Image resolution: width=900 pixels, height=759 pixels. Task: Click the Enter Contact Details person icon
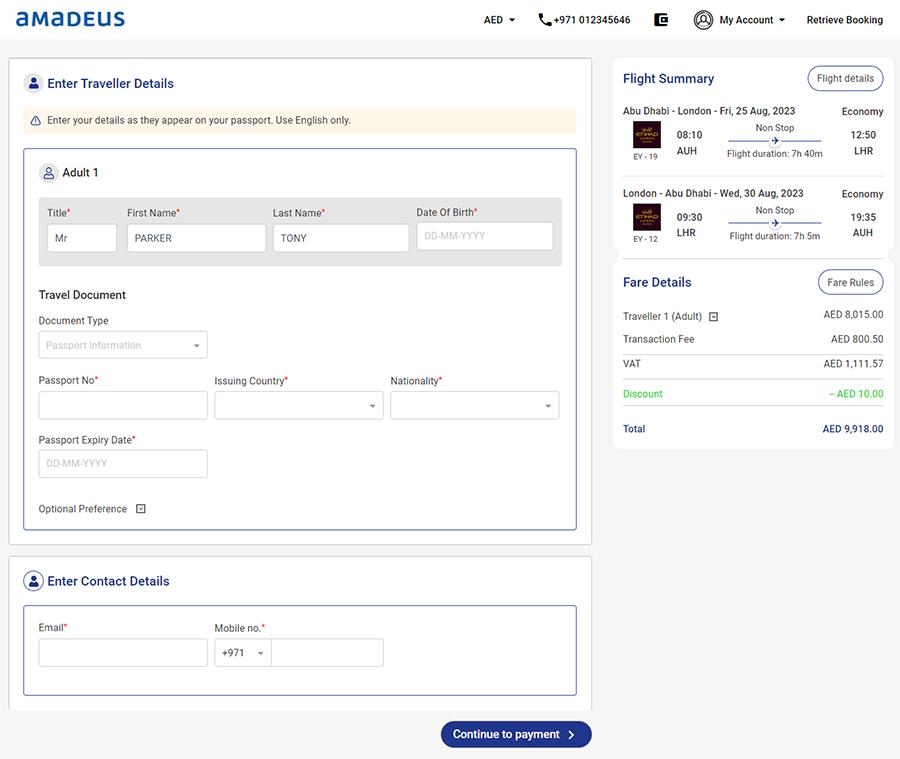(33, 580)
